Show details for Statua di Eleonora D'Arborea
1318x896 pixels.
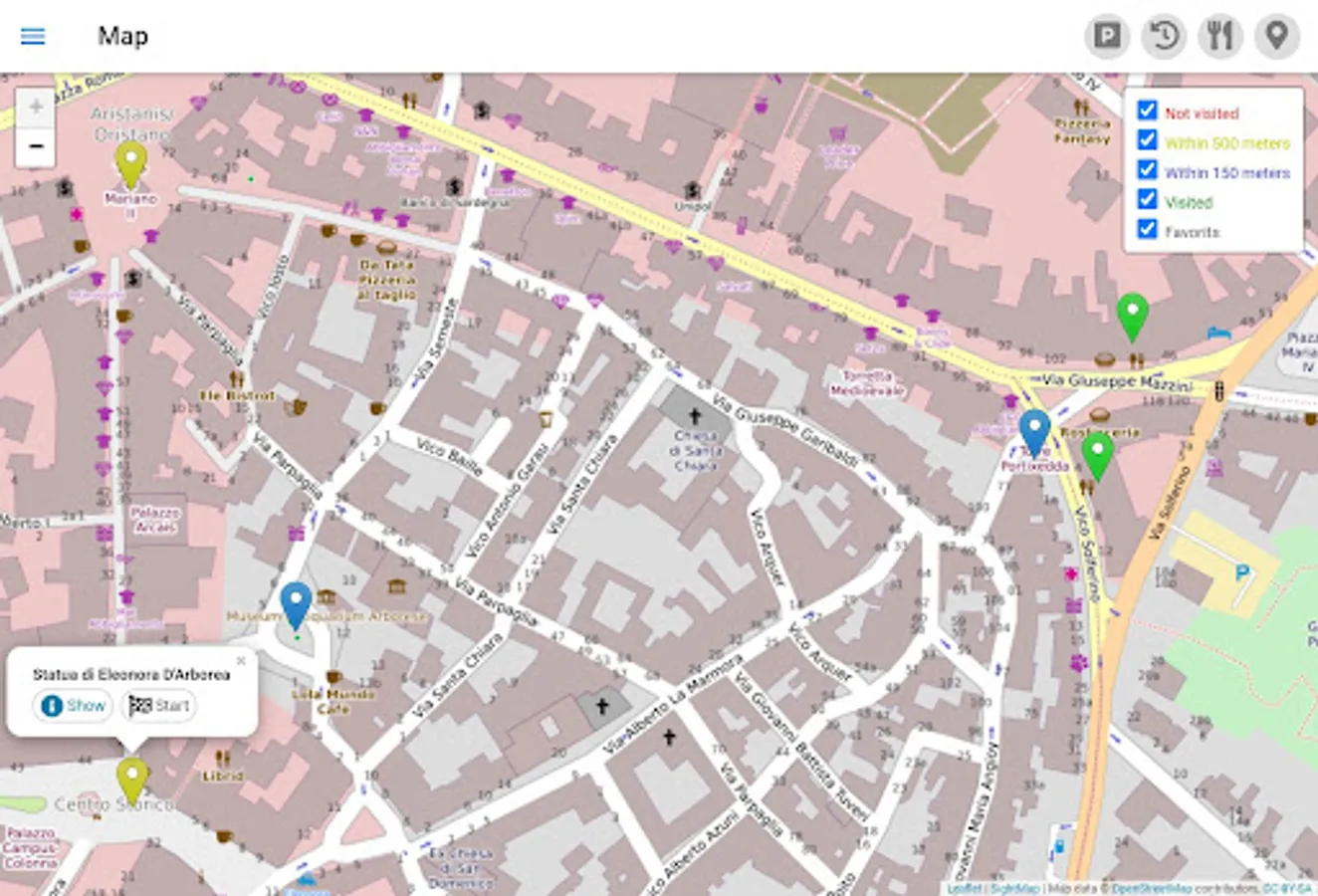(73, 706)
